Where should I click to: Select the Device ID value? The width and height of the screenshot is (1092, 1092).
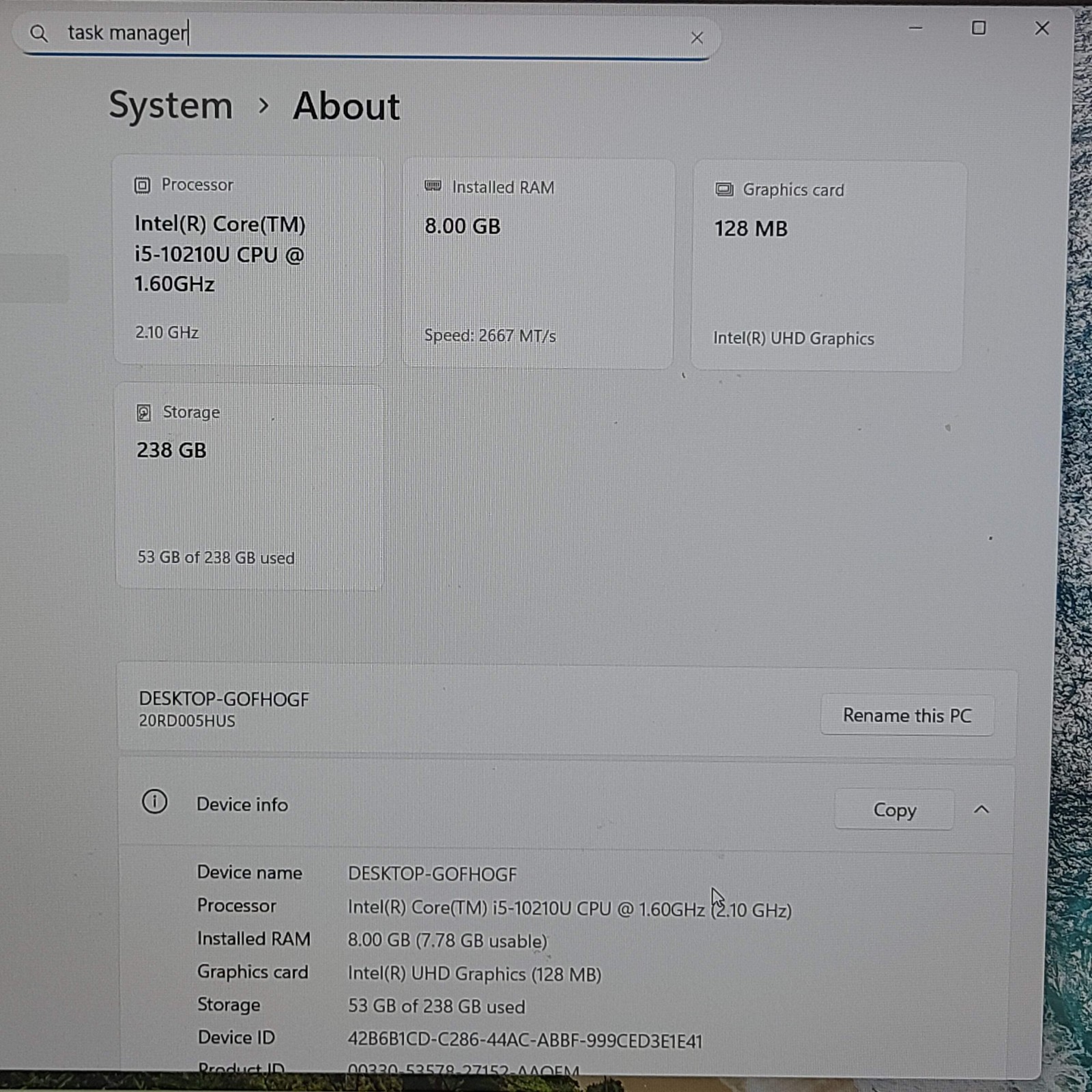tap(525, 1041)
